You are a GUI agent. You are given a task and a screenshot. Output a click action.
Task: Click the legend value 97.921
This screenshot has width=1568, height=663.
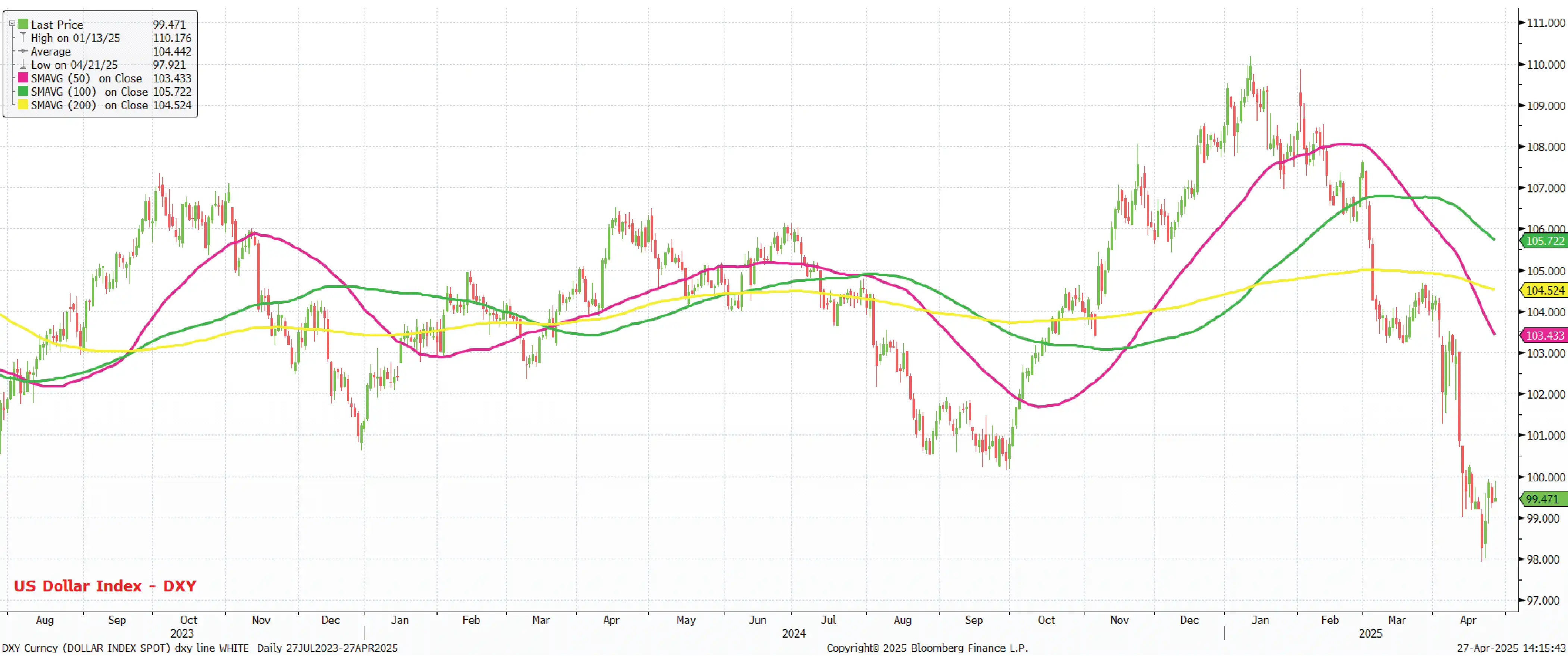point(169,65)
